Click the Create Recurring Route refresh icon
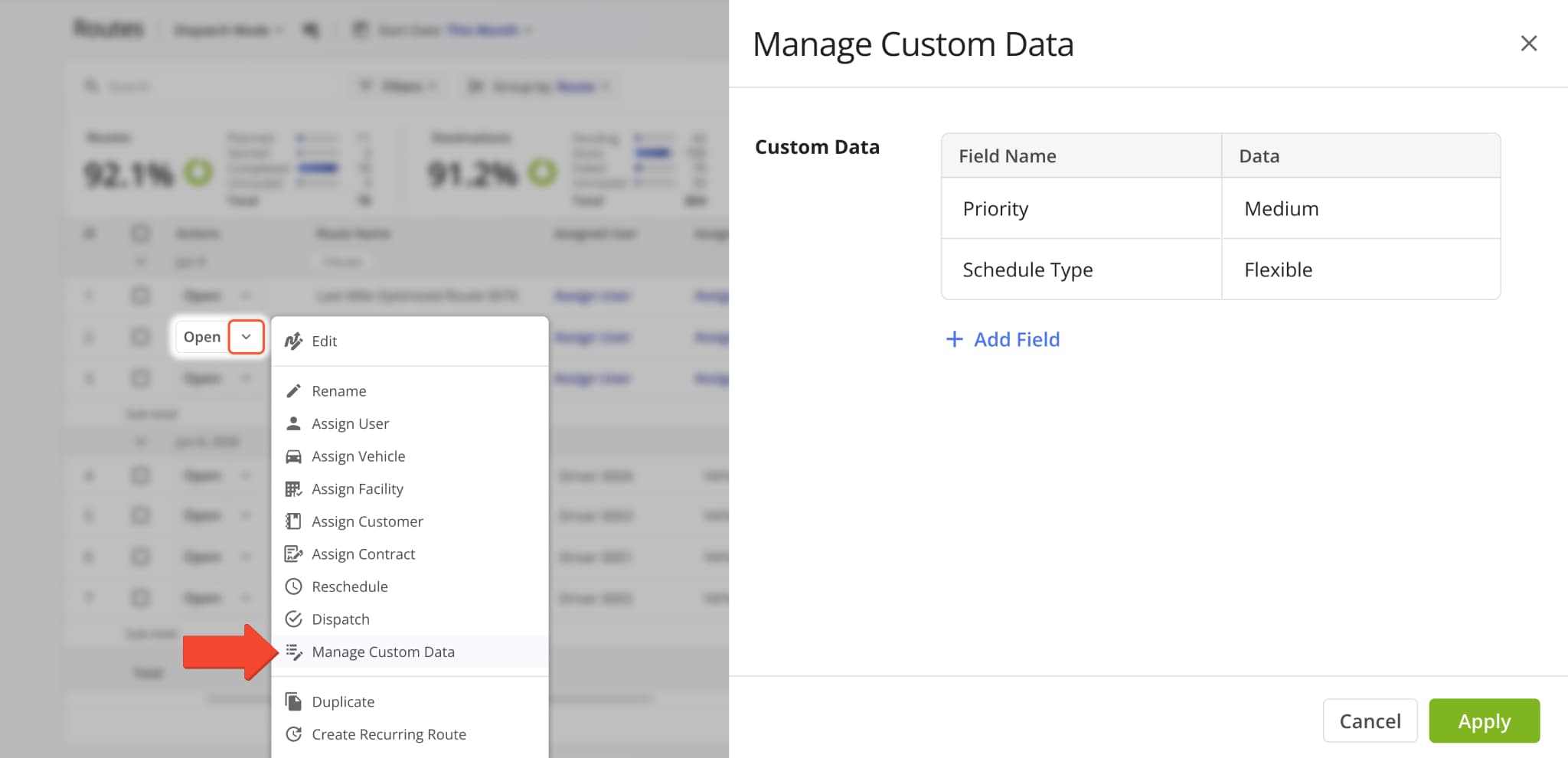The height and width of the screenshot is (758, 1568). pyautogui.click(x=293, y=733)
